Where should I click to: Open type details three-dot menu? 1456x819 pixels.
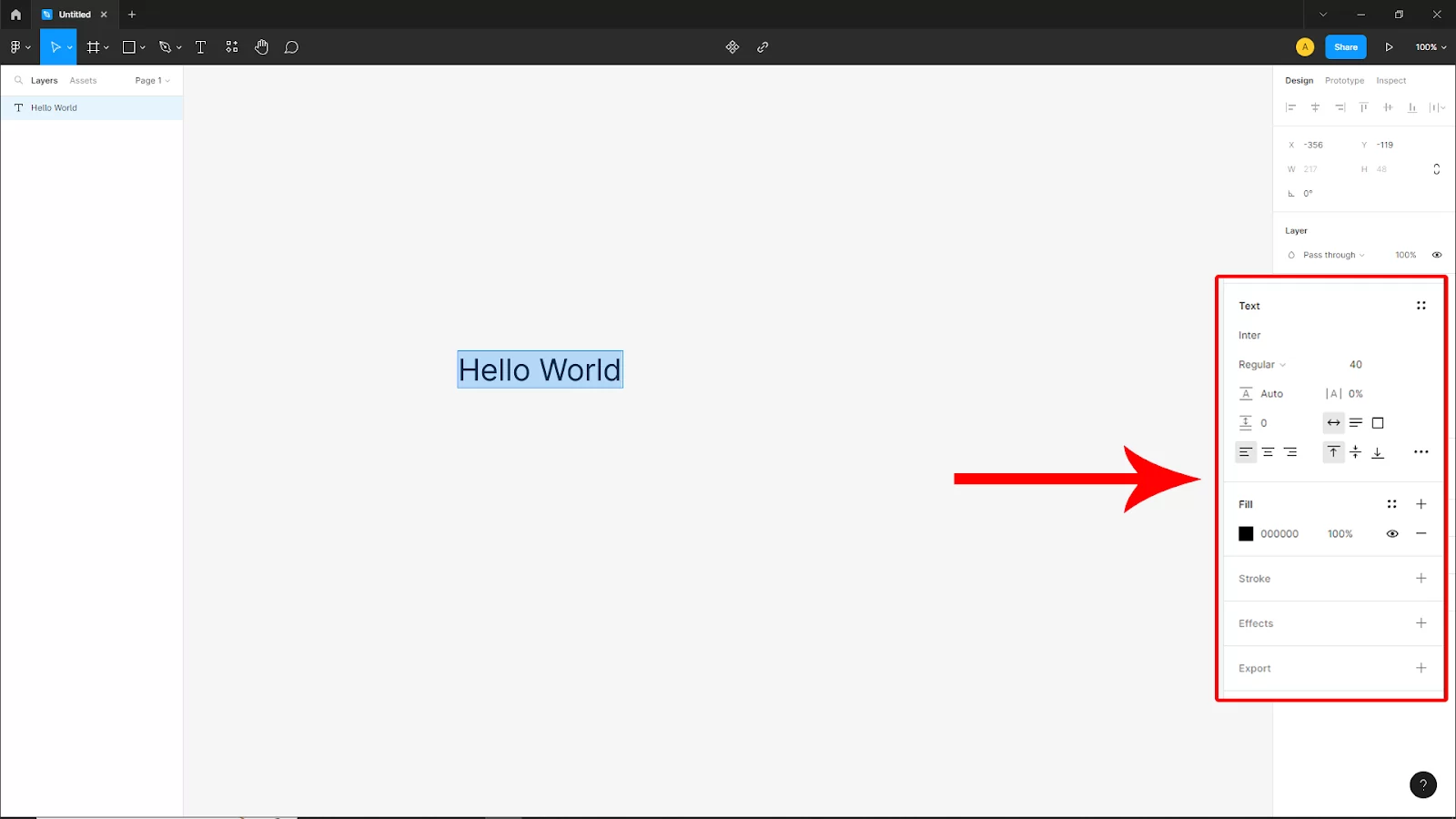[1421, 452]
